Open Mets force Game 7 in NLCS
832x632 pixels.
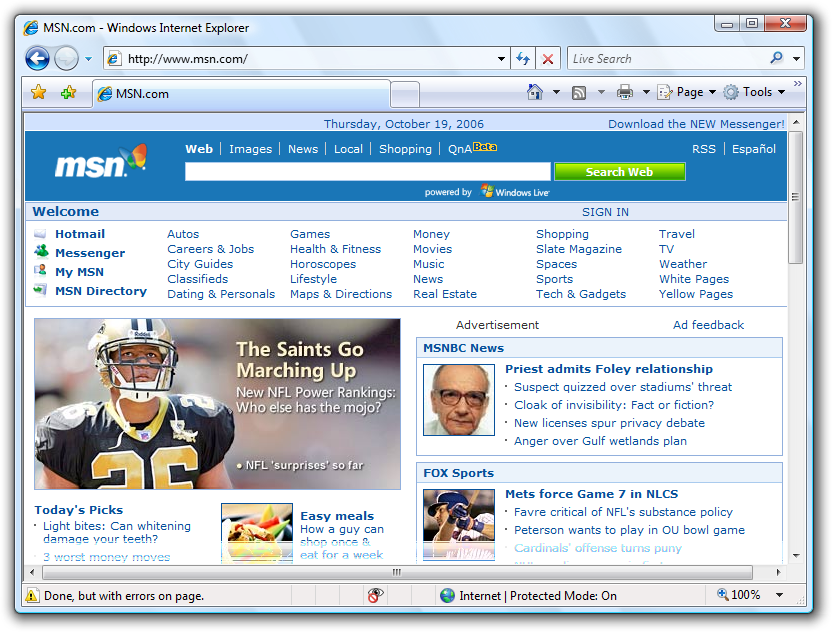tap(591, 494)
